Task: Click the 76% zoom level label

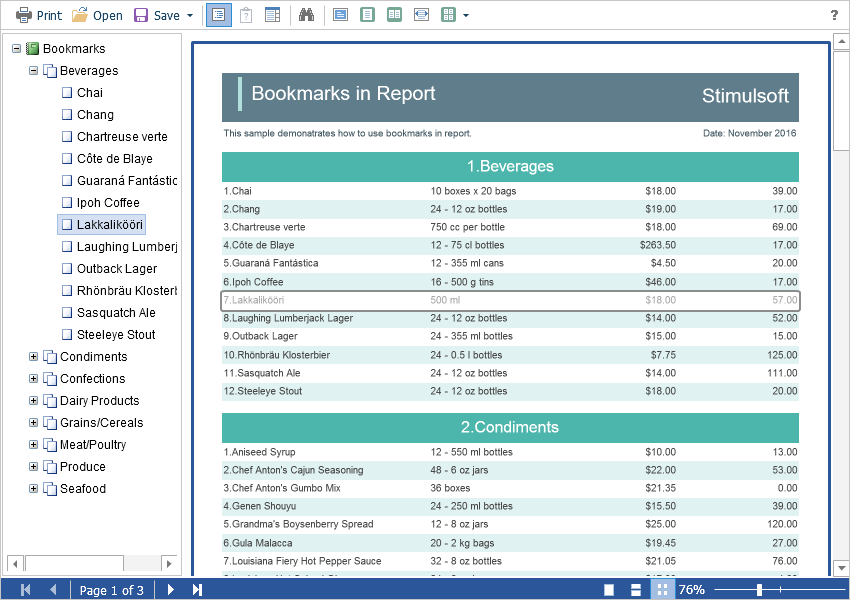Action: (x=692, y=590)
